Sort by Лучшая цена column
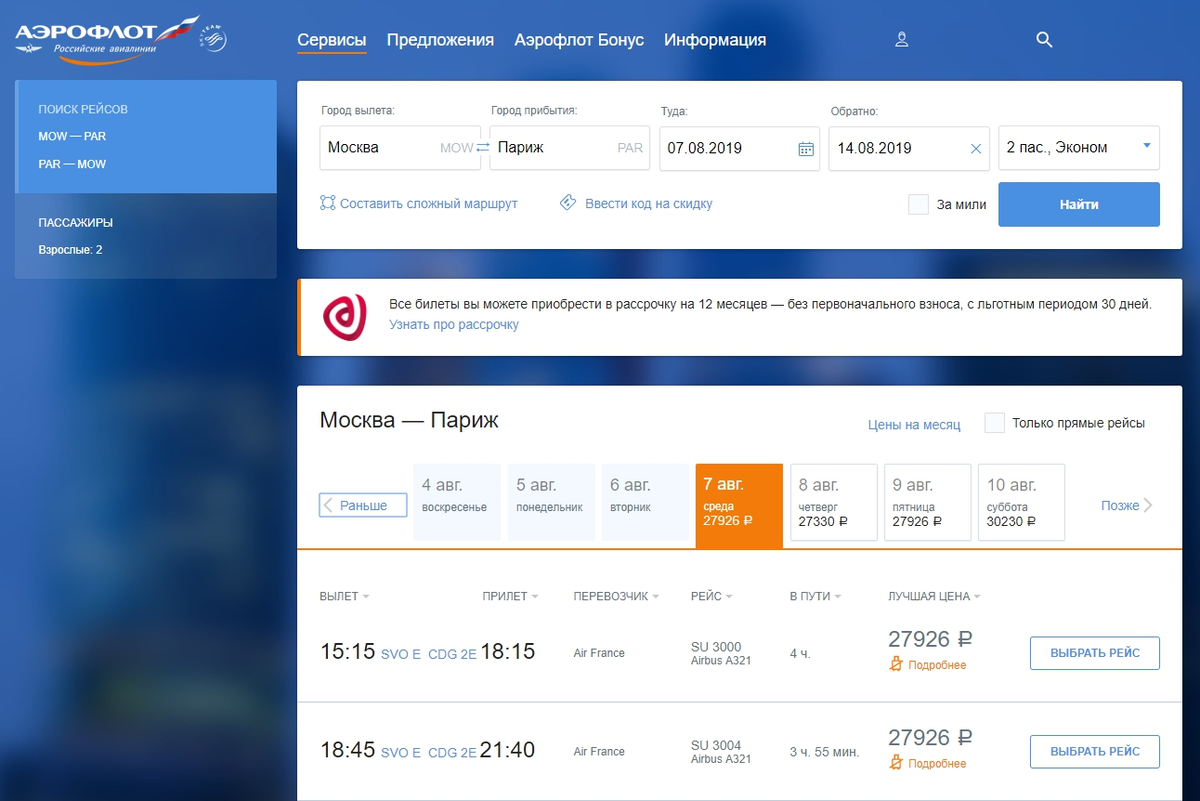The height and width of the screenshot is (801, 1200). tap(934, 596)
